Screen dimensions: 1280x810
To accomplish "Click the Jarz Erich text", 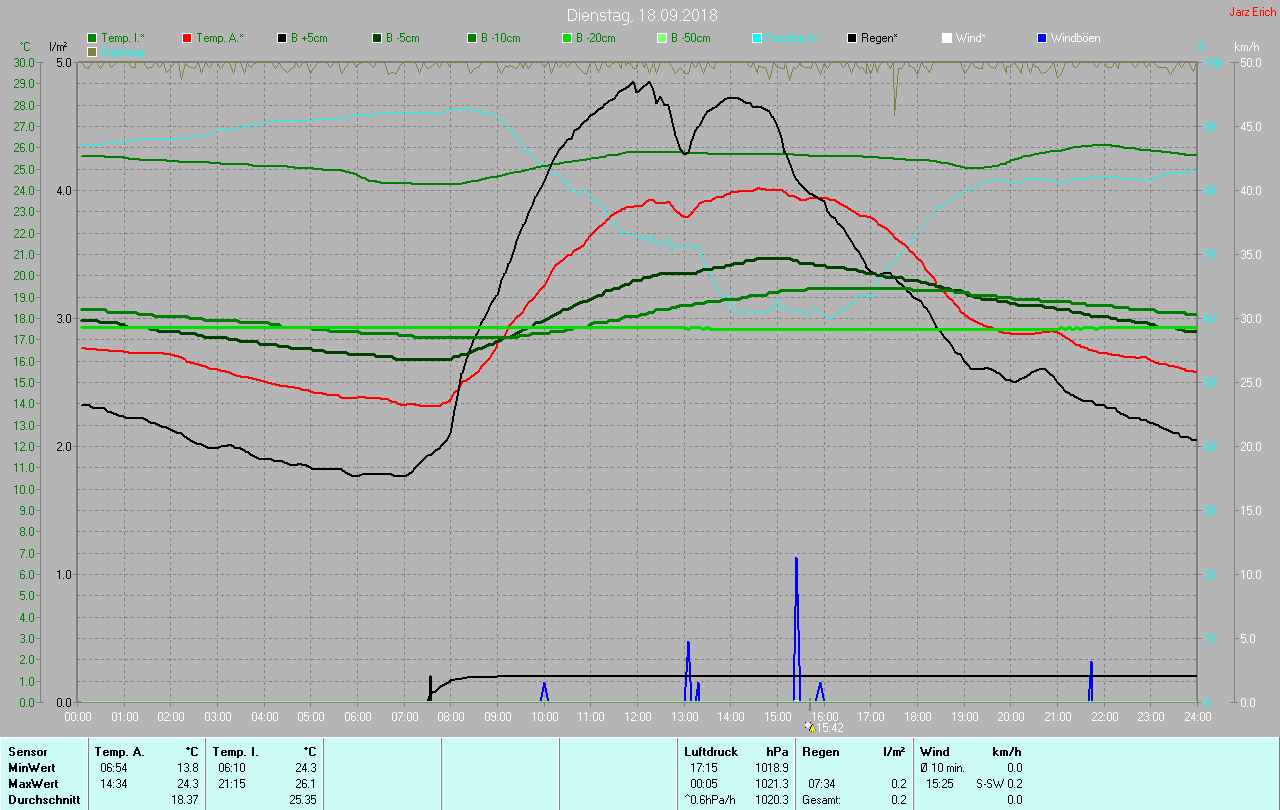I will tap(1252, 13).
